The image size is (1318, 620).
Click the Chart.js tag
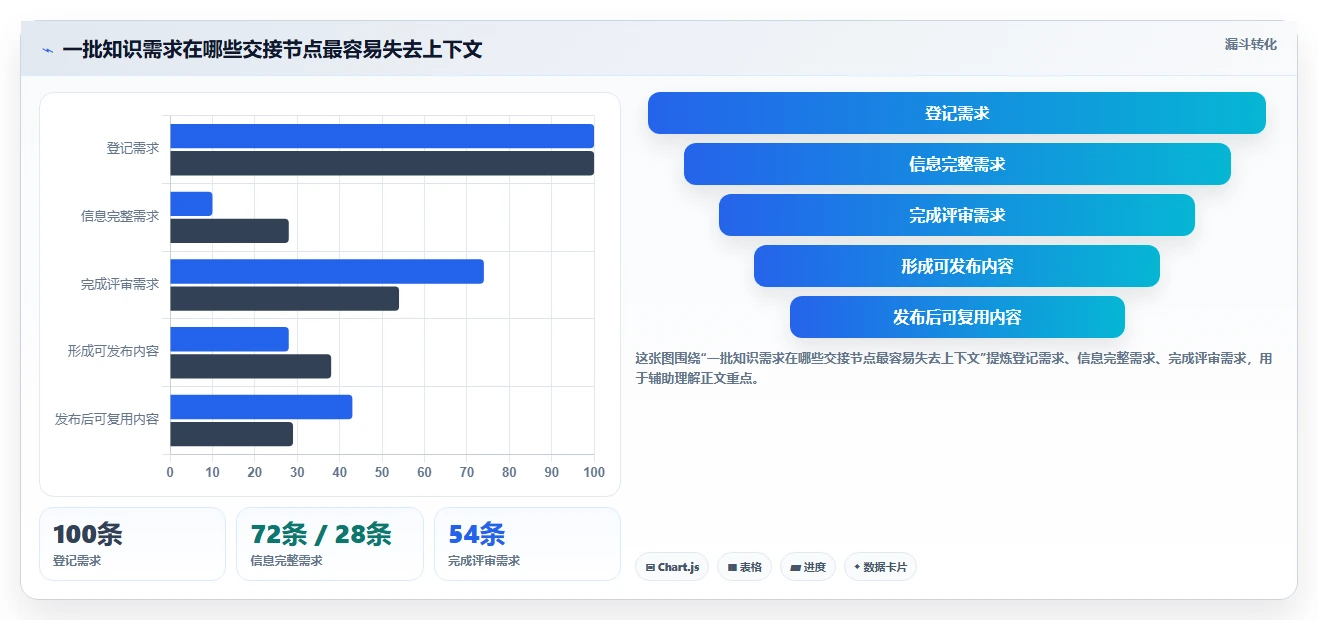[x=672, y=567]
